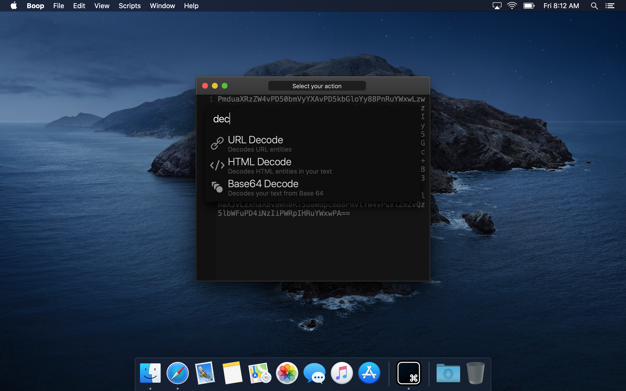Open Notification Center list icon
Image resolution: width=626 pixels, height=391 pixels.
point(610,6)
